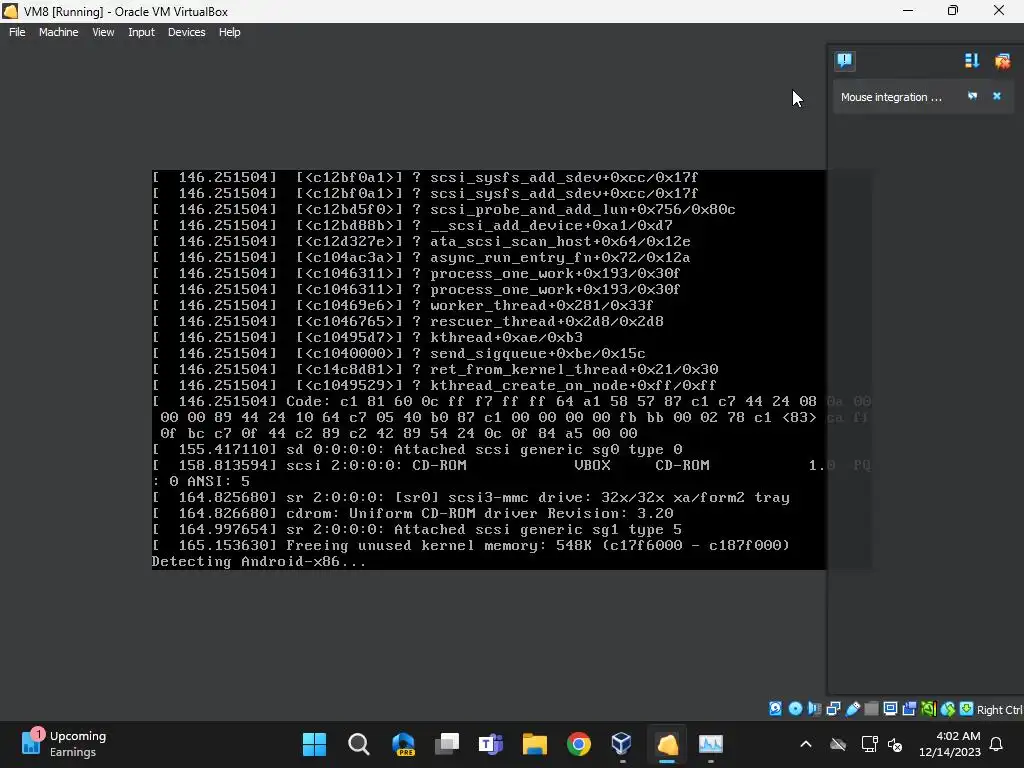Click the recording status bar icon
Viewport: 1024px width, 768px height.
pos(909,709)
